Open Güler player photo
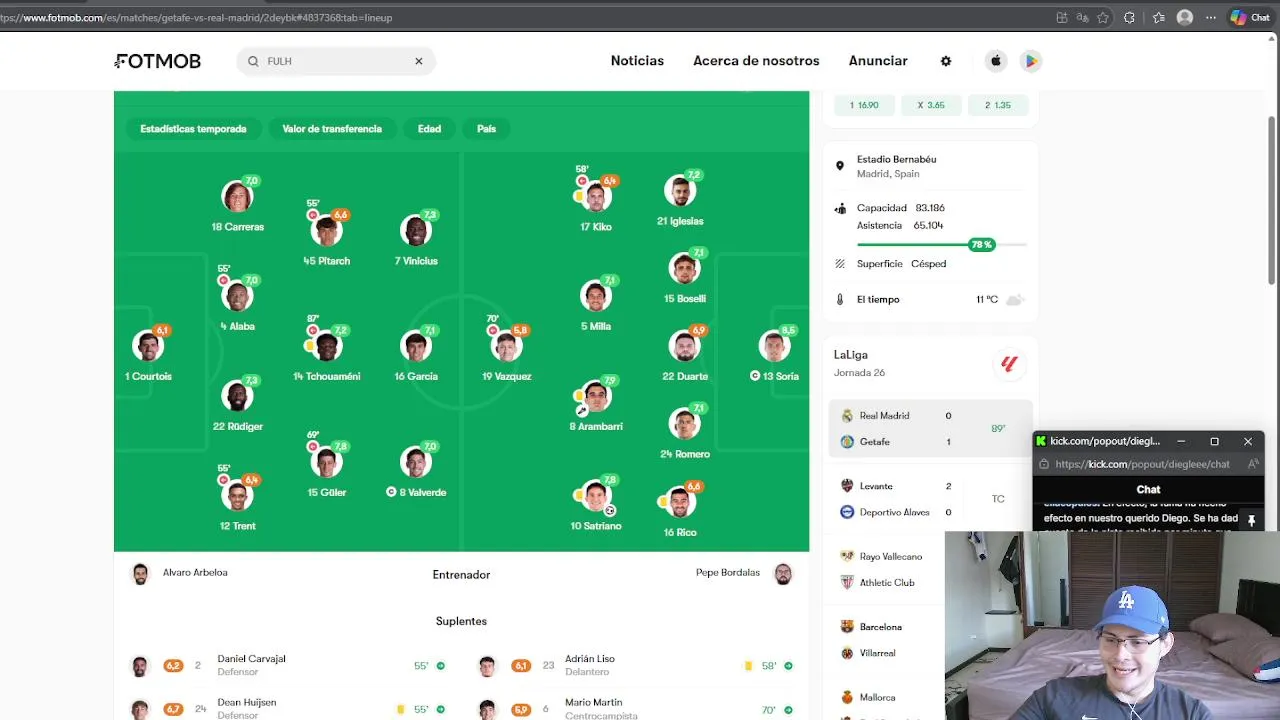The height and width of the screenshot is (720, 1280). point(326,462)
